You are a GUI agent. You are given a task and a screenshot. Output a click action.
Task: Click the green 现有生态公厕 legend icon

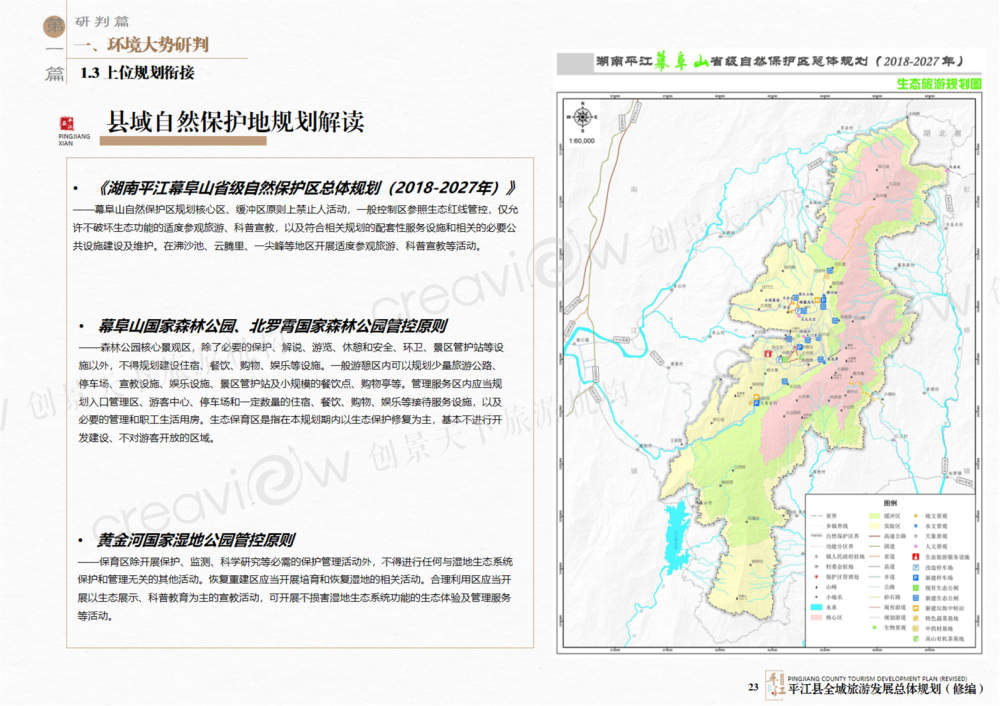pyautogui.click(x=916, y=588)
